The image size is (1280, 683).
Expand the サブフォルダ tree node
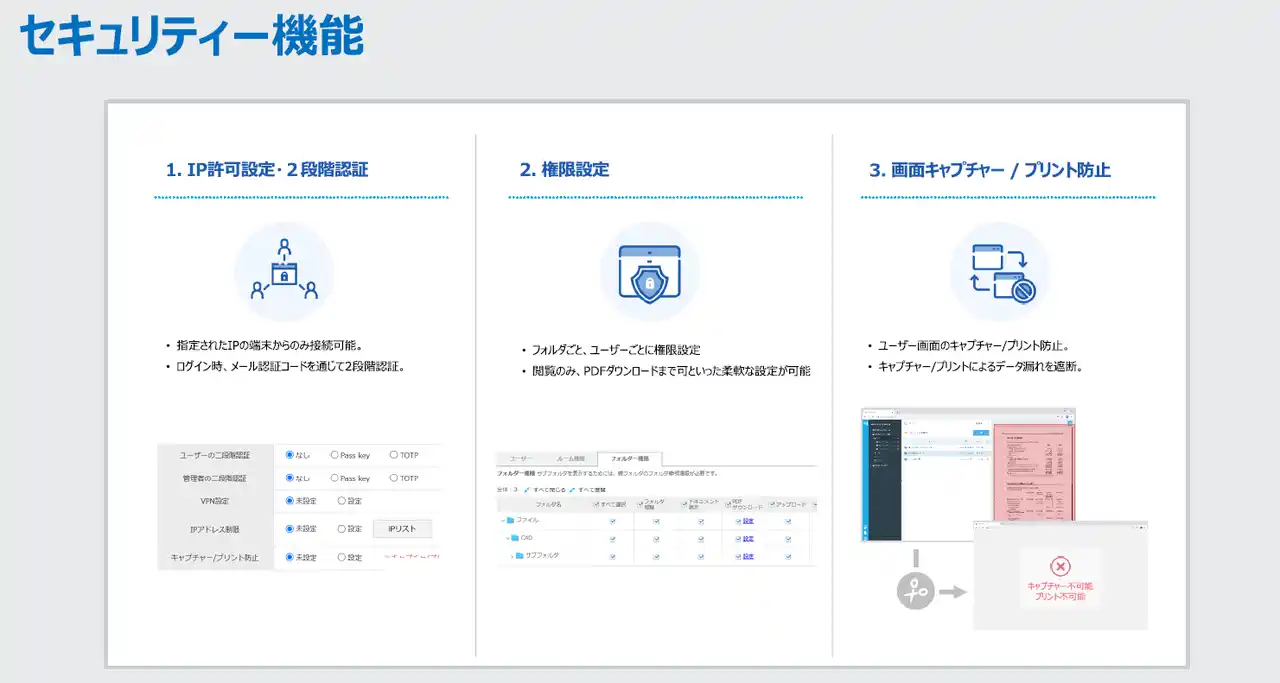[514, 555]
